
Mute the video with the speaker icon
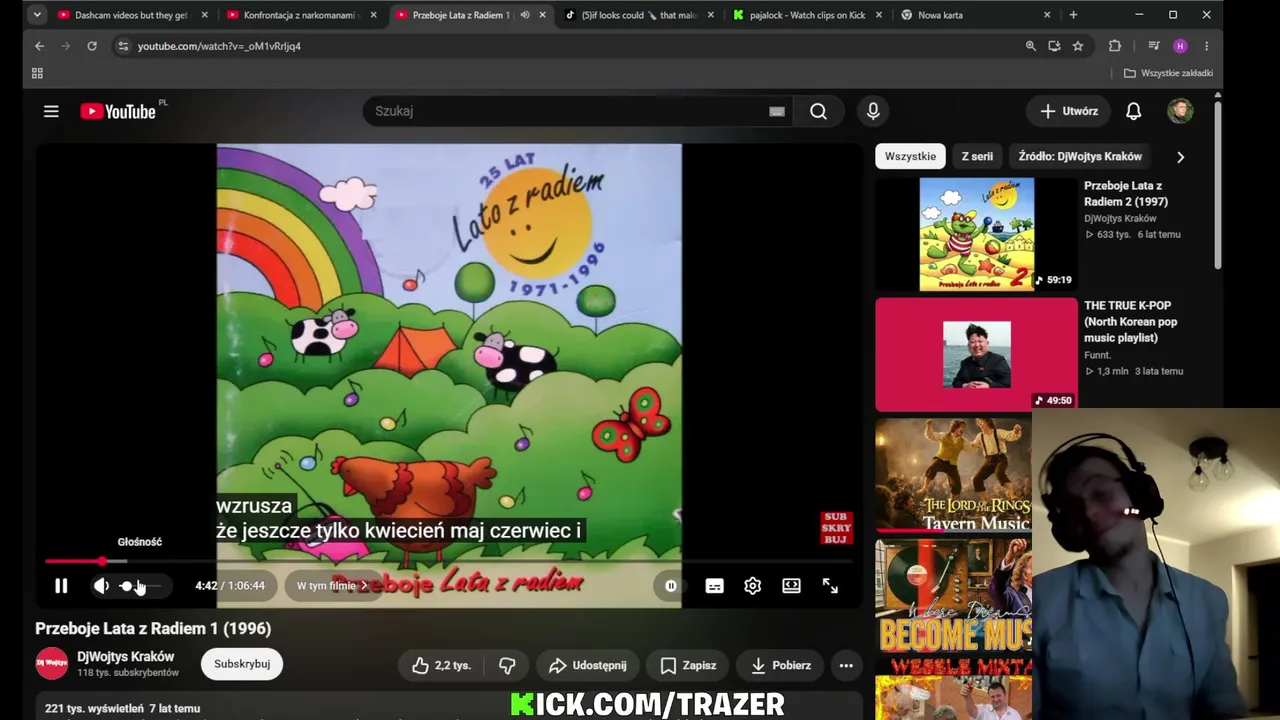coord(101,586)
